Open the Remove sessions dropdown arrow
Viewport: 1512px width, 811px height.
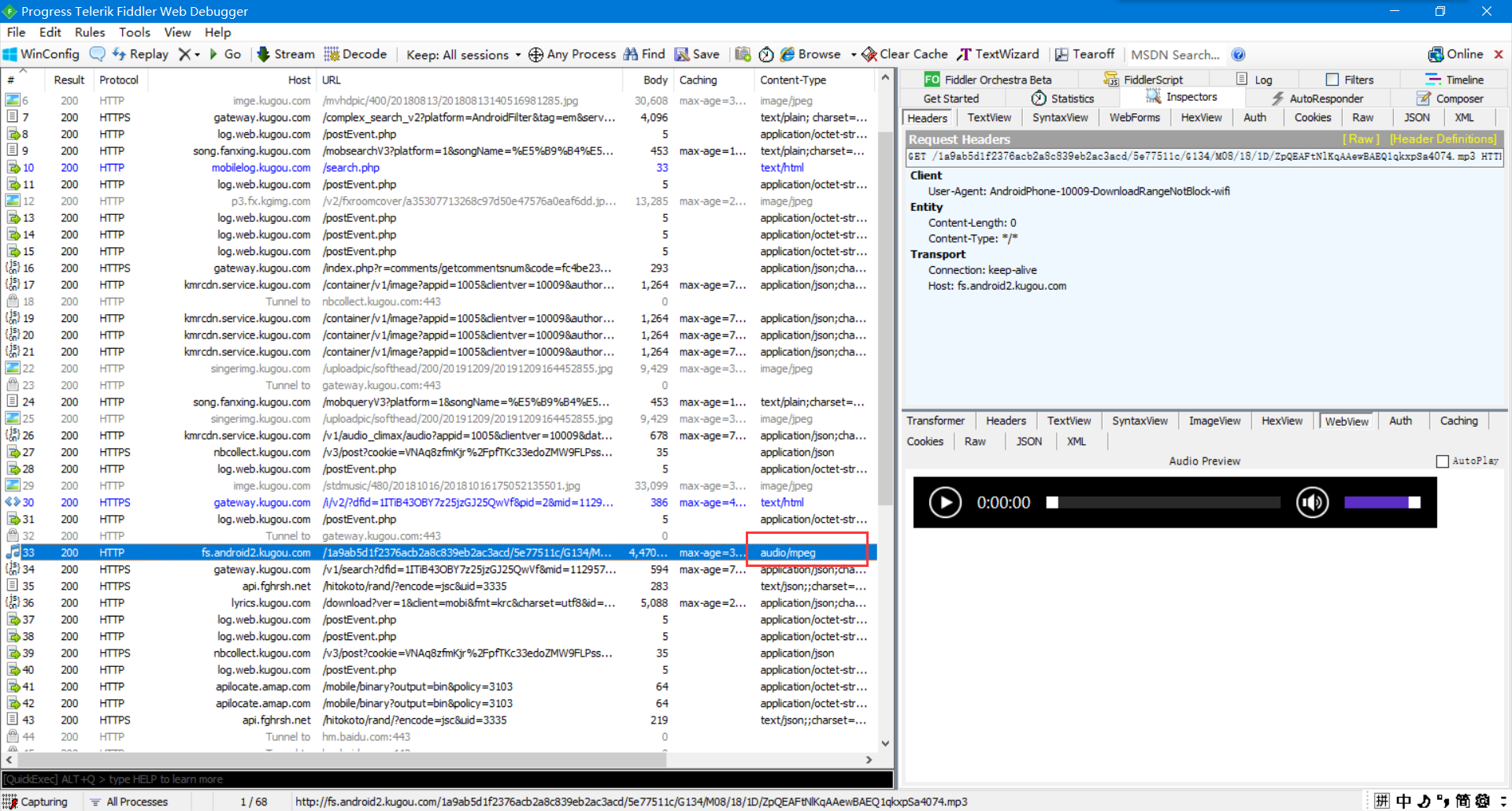197,54
